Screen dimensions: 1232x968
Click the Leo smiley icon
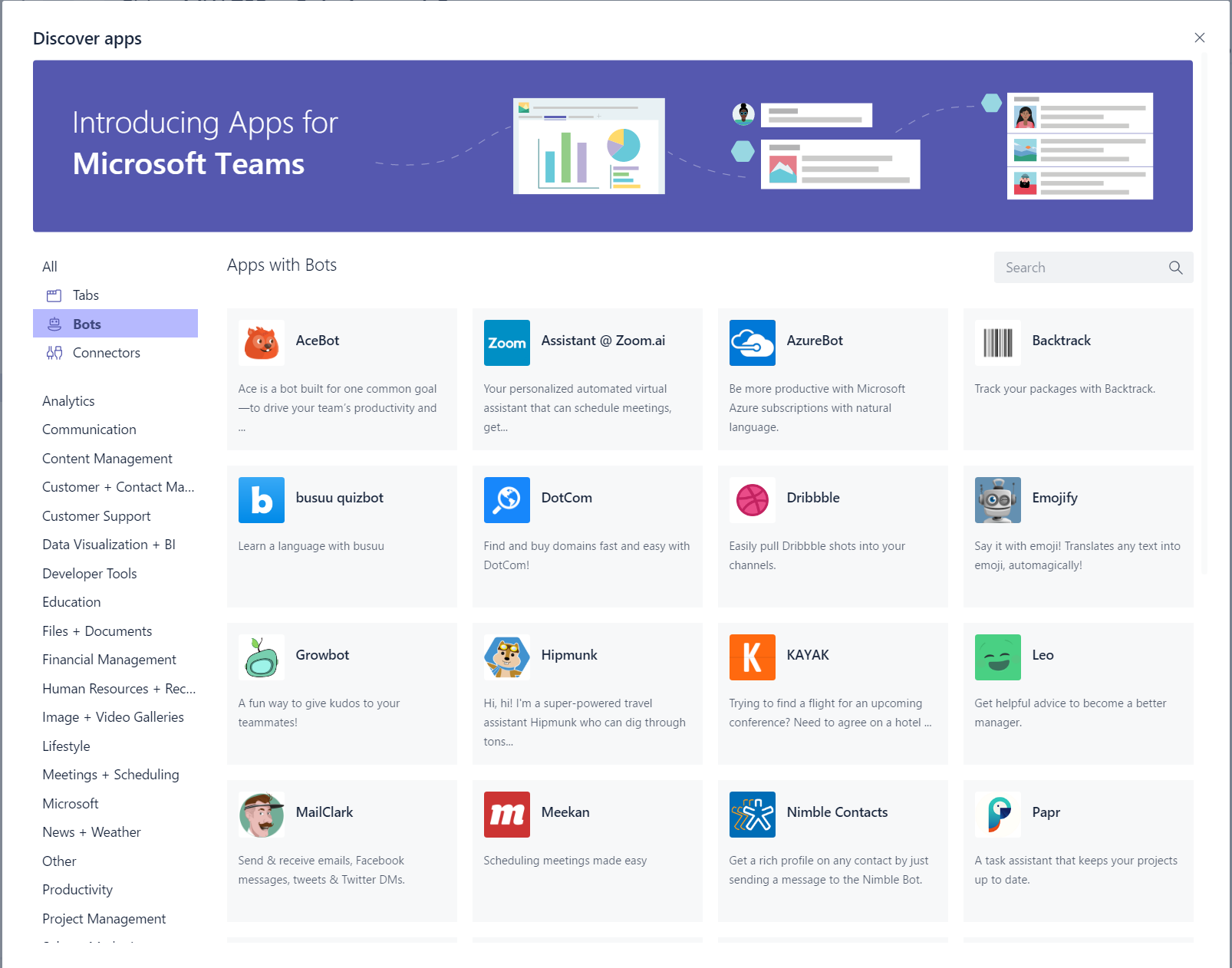pos(997,657)
